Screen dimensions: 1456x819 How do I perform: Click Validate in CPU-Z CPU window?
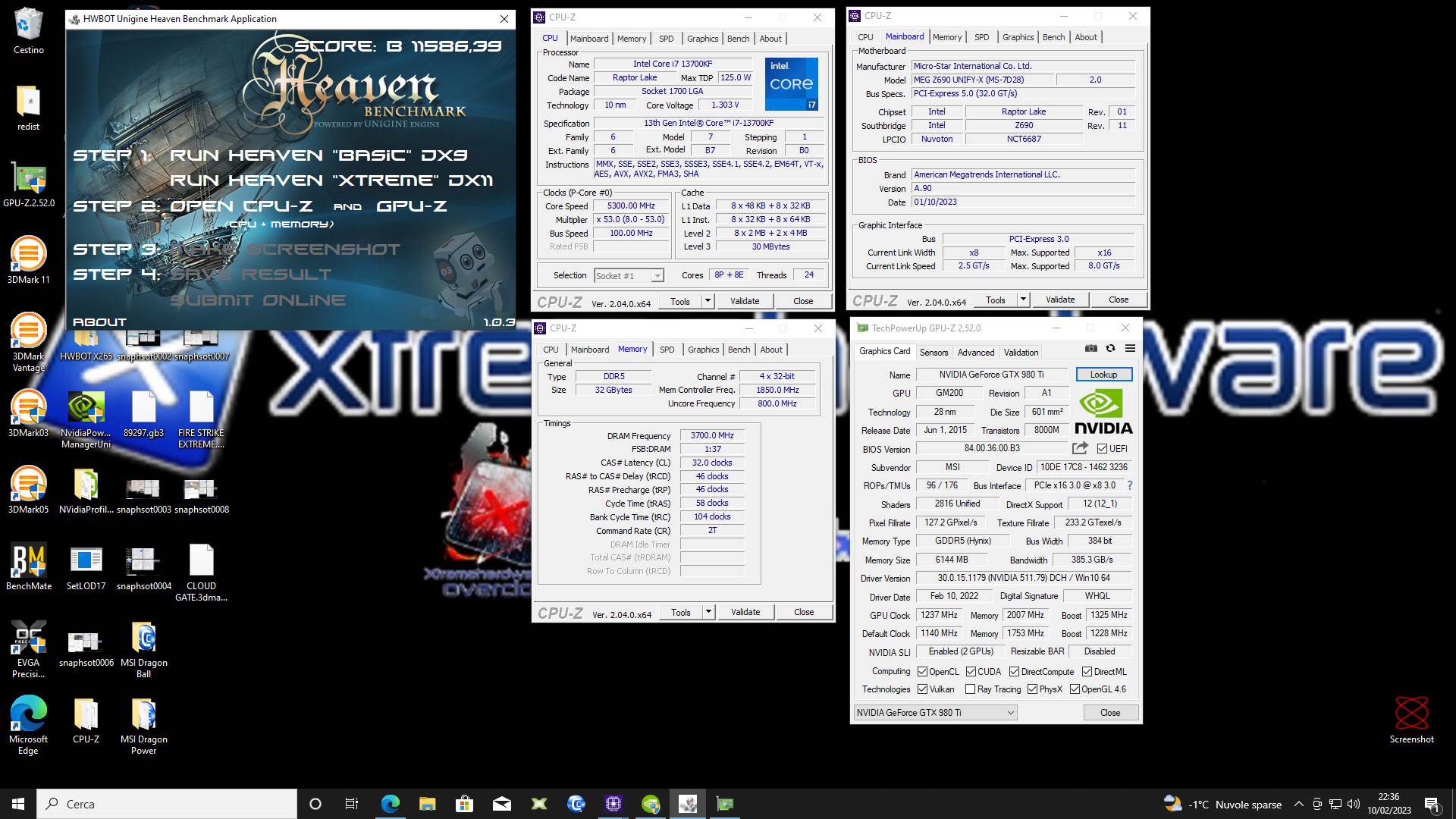(745, 301)
